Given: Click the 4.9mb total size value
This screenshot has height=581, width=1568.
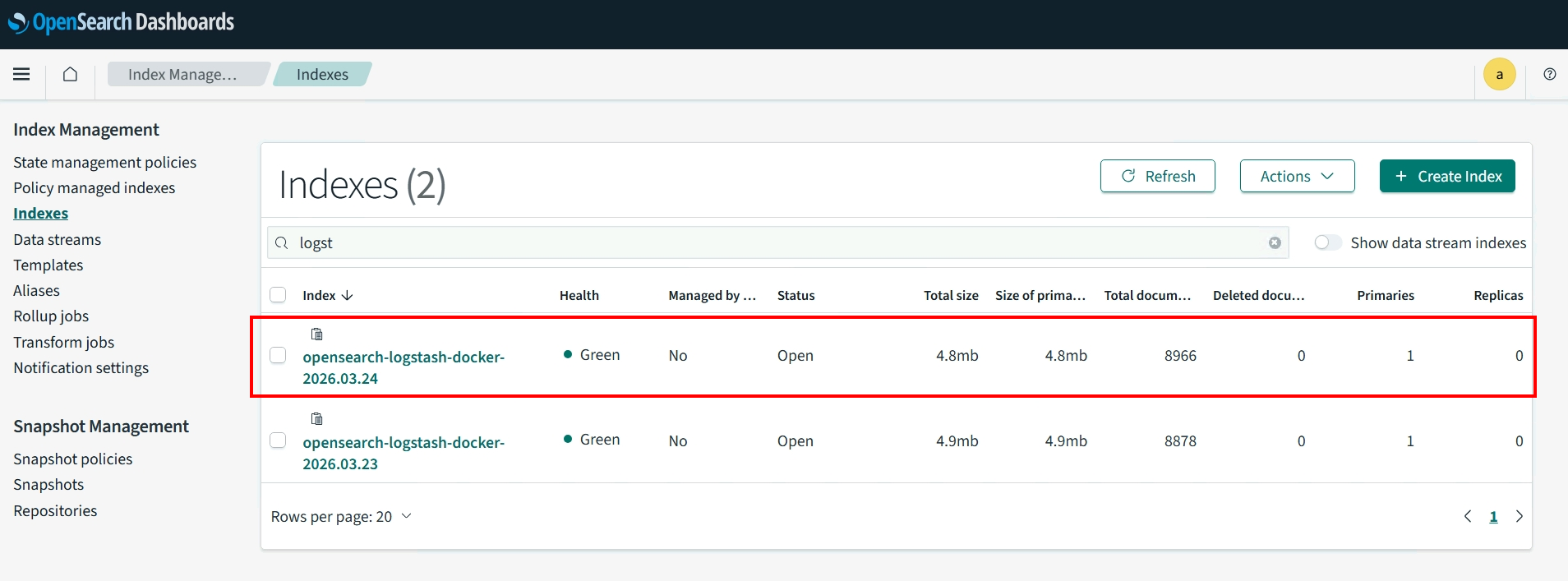Looking at the screenshot, I should (957, 440).
